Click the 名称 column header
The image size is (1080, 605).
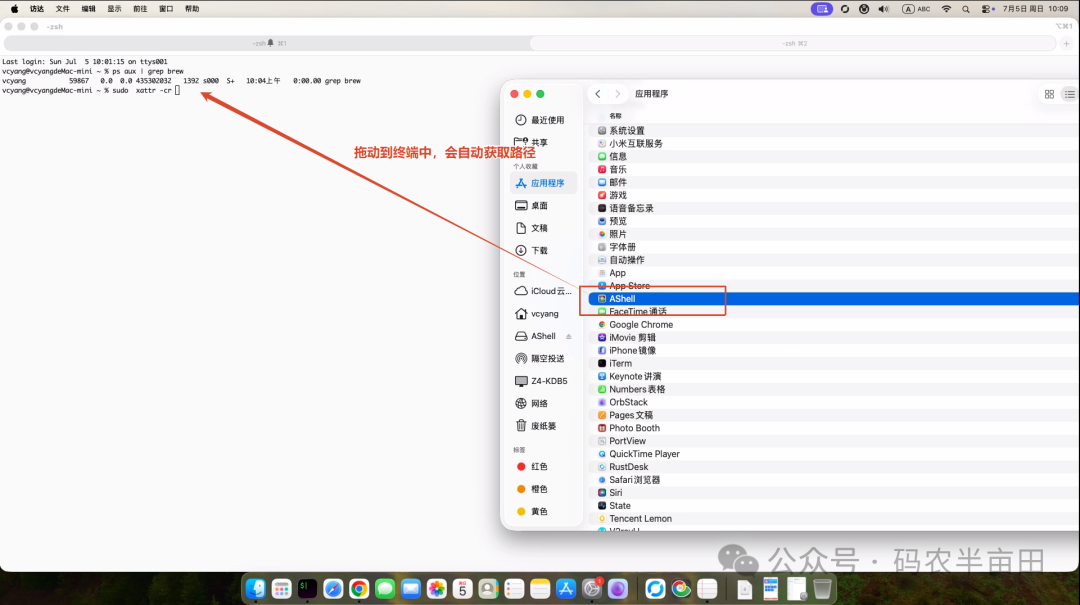click(x=615, y=116)
